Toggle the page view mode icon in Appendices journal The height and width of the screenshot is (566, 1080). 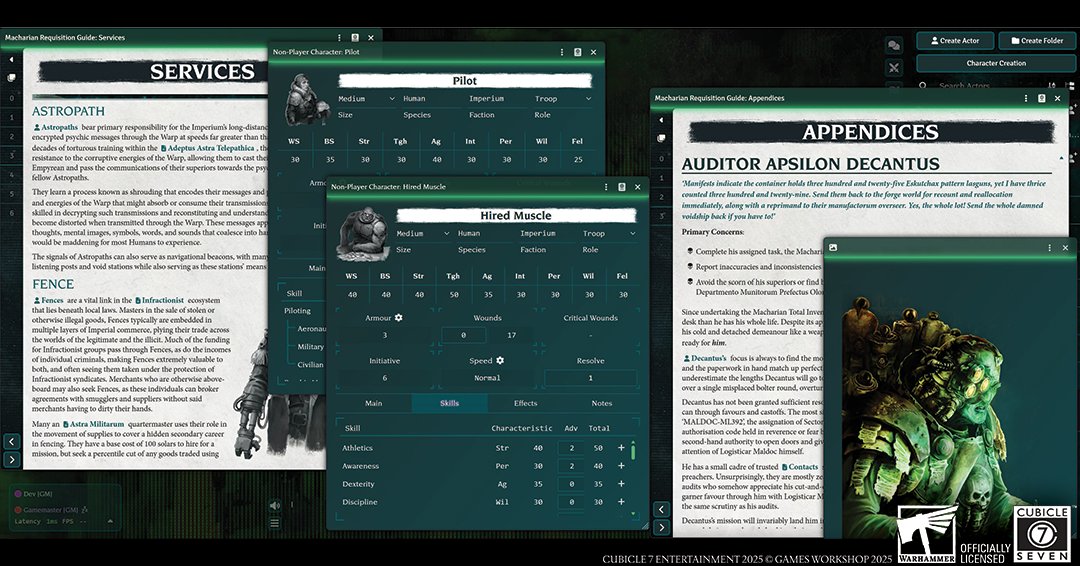(661, 138)
